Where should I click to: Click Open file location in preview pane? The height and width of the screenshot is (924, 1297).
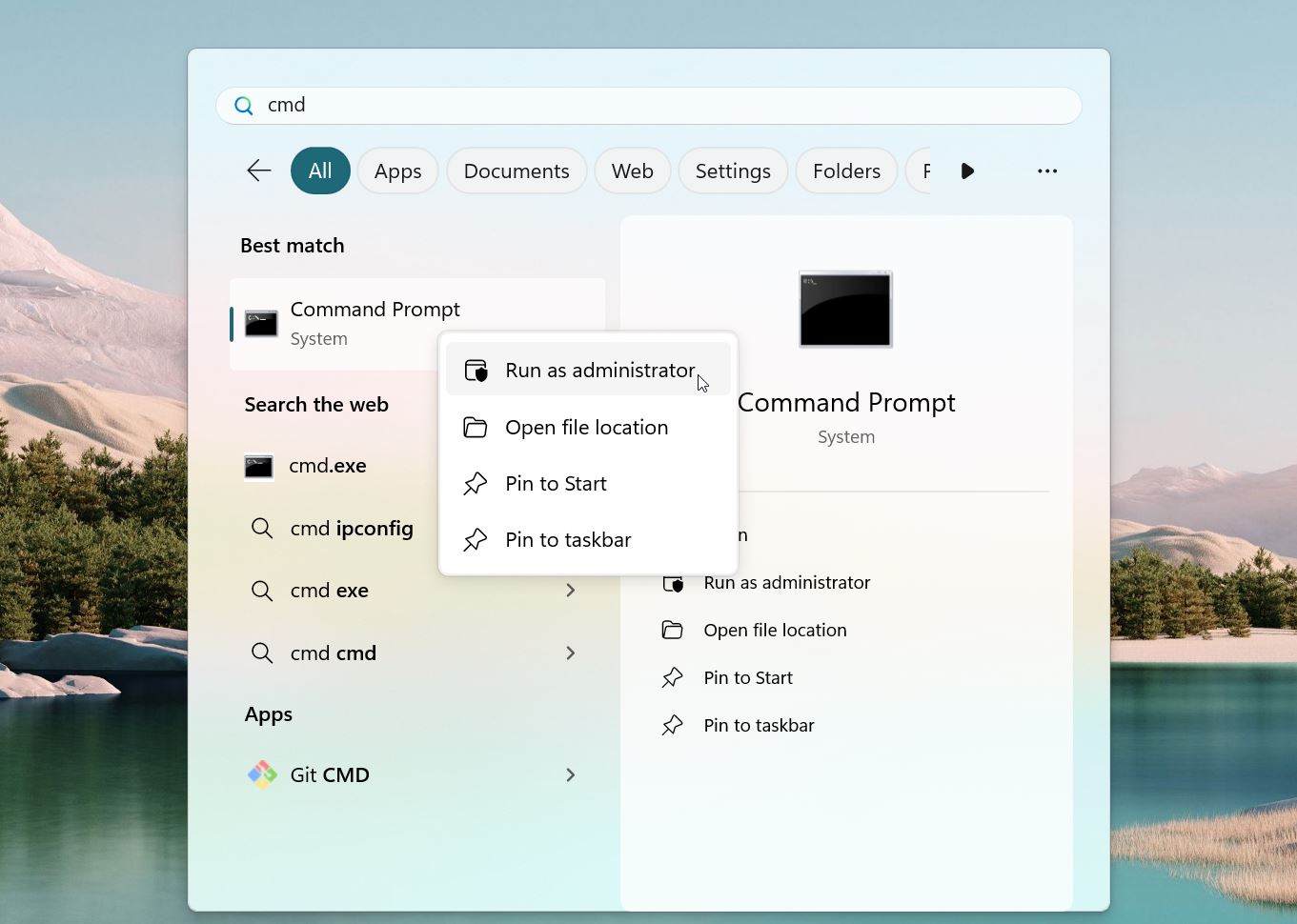(x=775, y=630)
